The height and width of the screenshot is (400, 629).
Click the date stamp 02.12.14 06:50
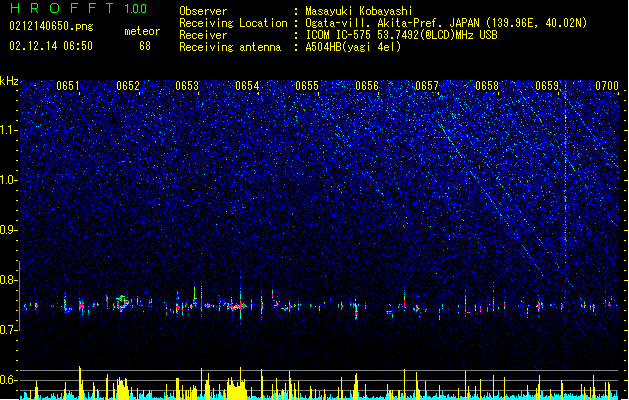(x=51, y=46)
